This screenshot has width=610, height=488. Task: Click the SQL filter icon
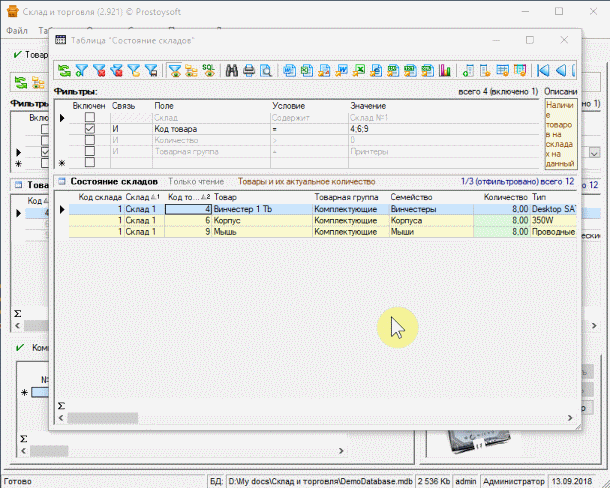click(208, 70)
